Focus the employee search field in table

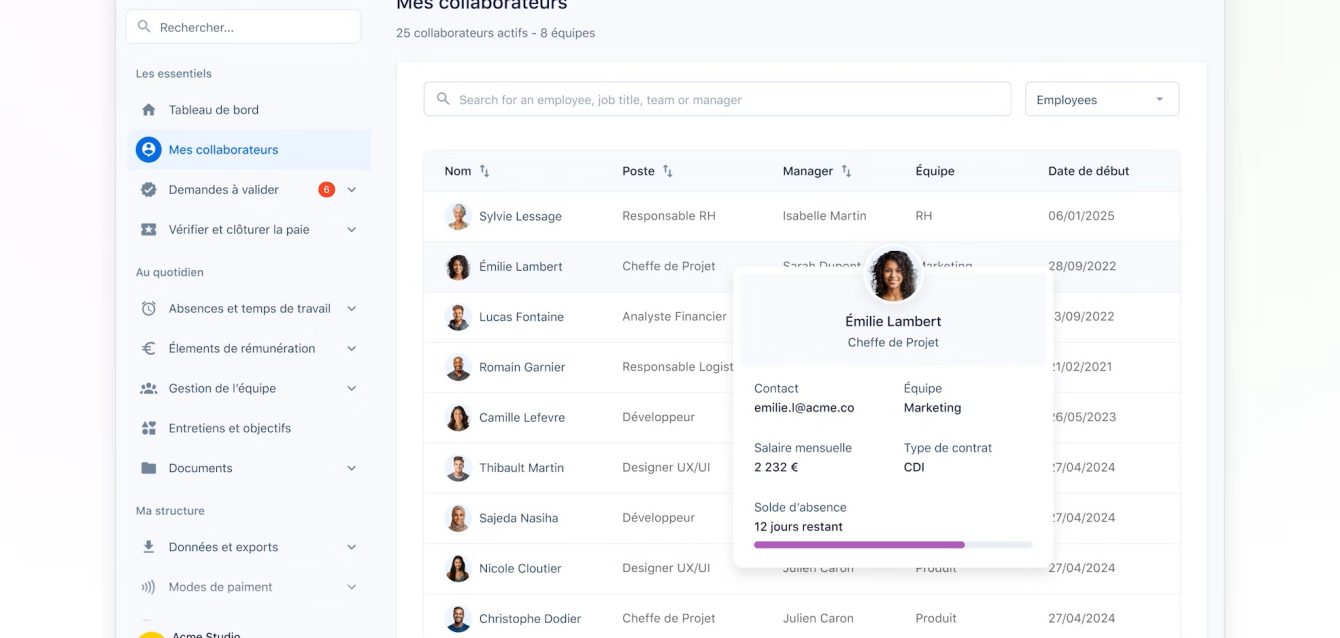click(x=717, y=100)
